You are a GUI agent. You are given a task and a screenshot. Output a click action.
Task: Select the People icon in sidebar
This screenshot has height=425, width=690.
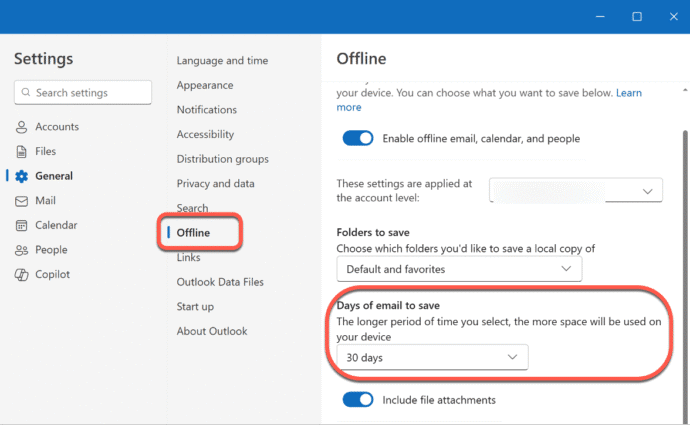pos(21,250)
